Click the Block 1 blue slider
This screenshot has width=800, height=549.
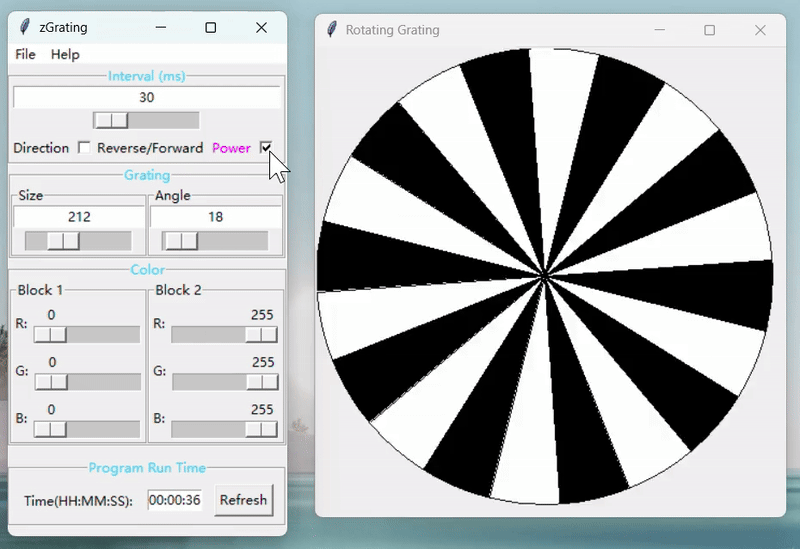[51, 429]
